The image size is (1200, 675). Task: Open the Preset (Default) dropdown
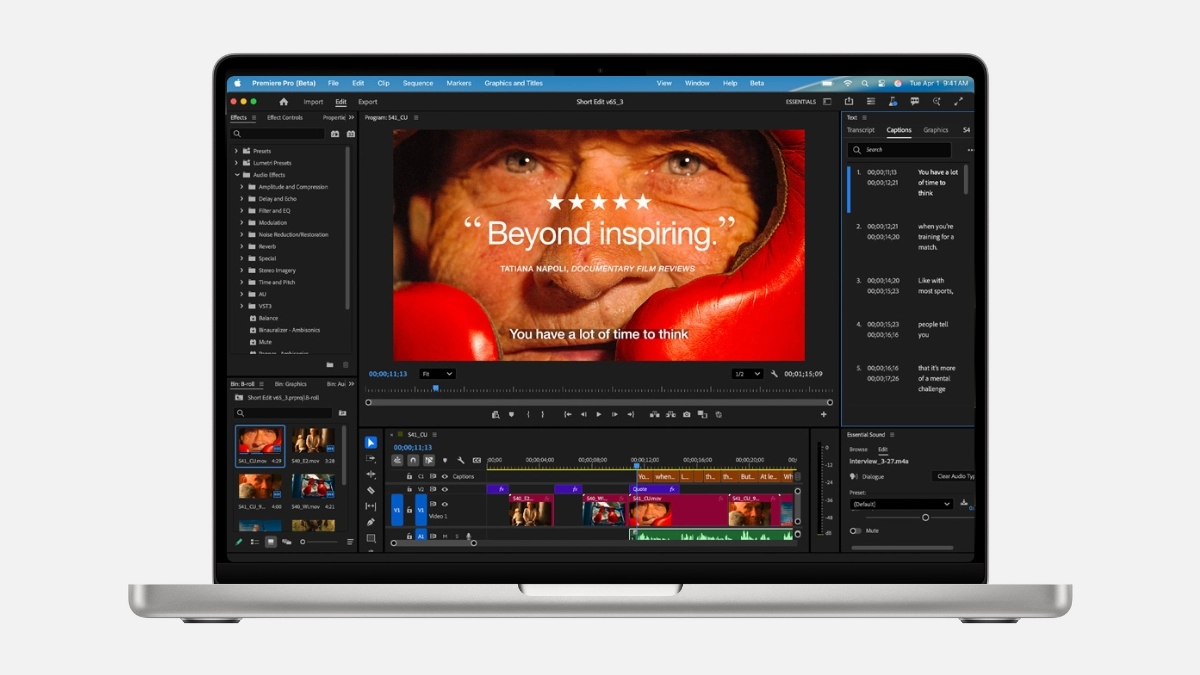[x=900, y=504]
